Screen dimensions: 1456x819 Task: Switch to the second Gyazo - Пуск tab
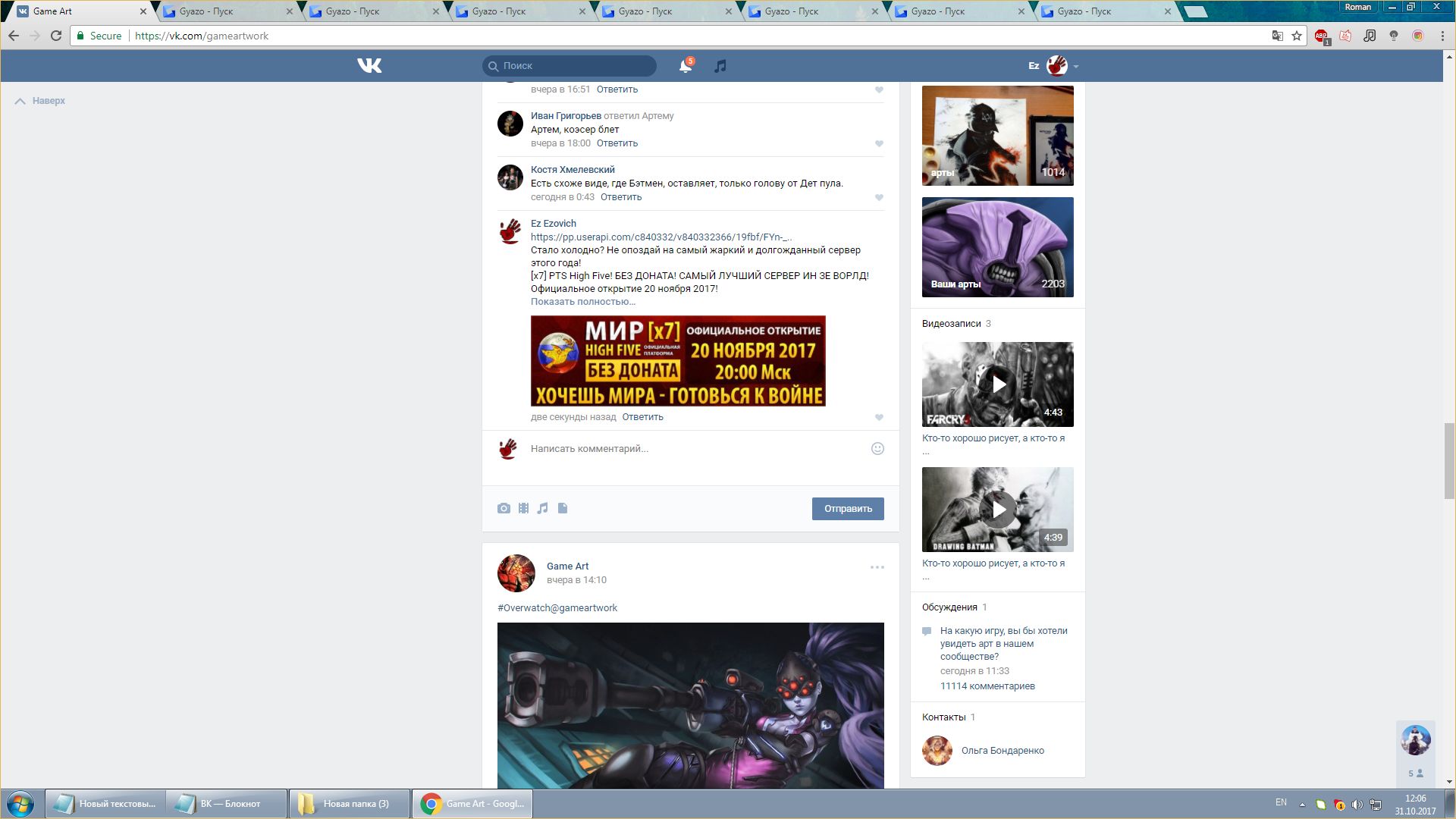tap(353, 11)
